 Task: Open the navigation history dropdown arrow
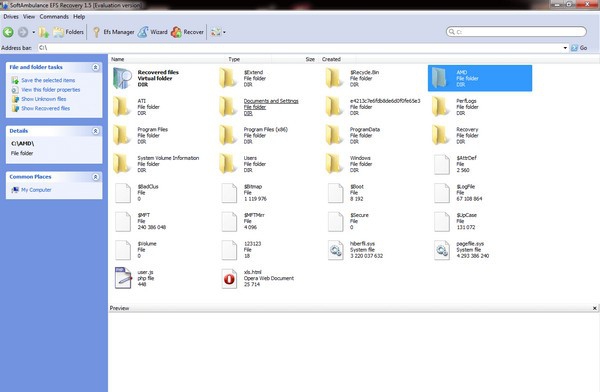(x=33, y=32)
